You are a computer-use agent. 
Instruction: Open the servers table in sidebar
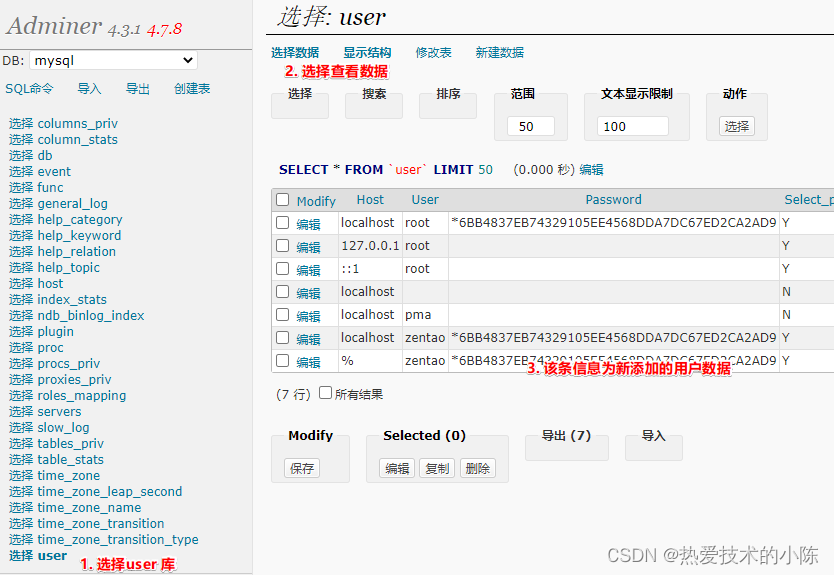[60, 412]
